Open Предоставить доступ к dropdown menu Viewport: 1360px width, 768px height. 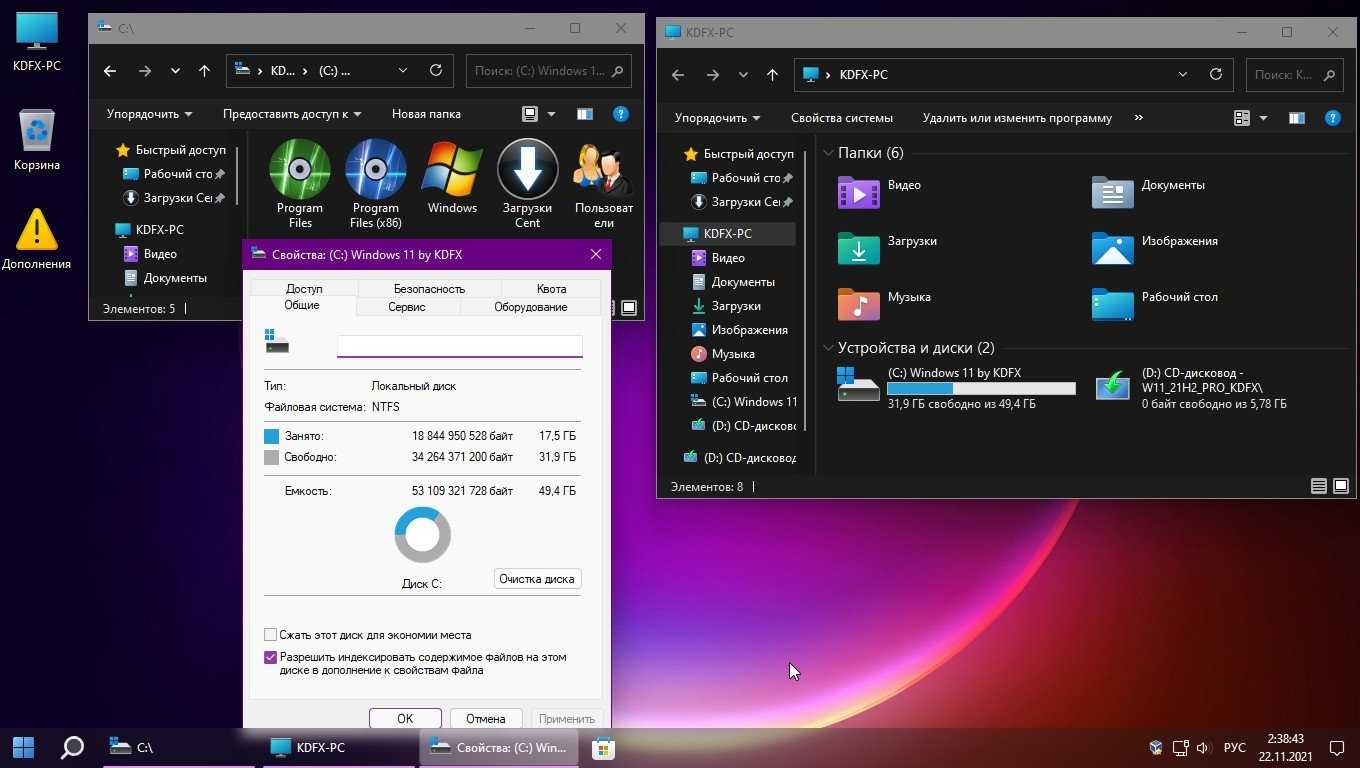point(292,114)
